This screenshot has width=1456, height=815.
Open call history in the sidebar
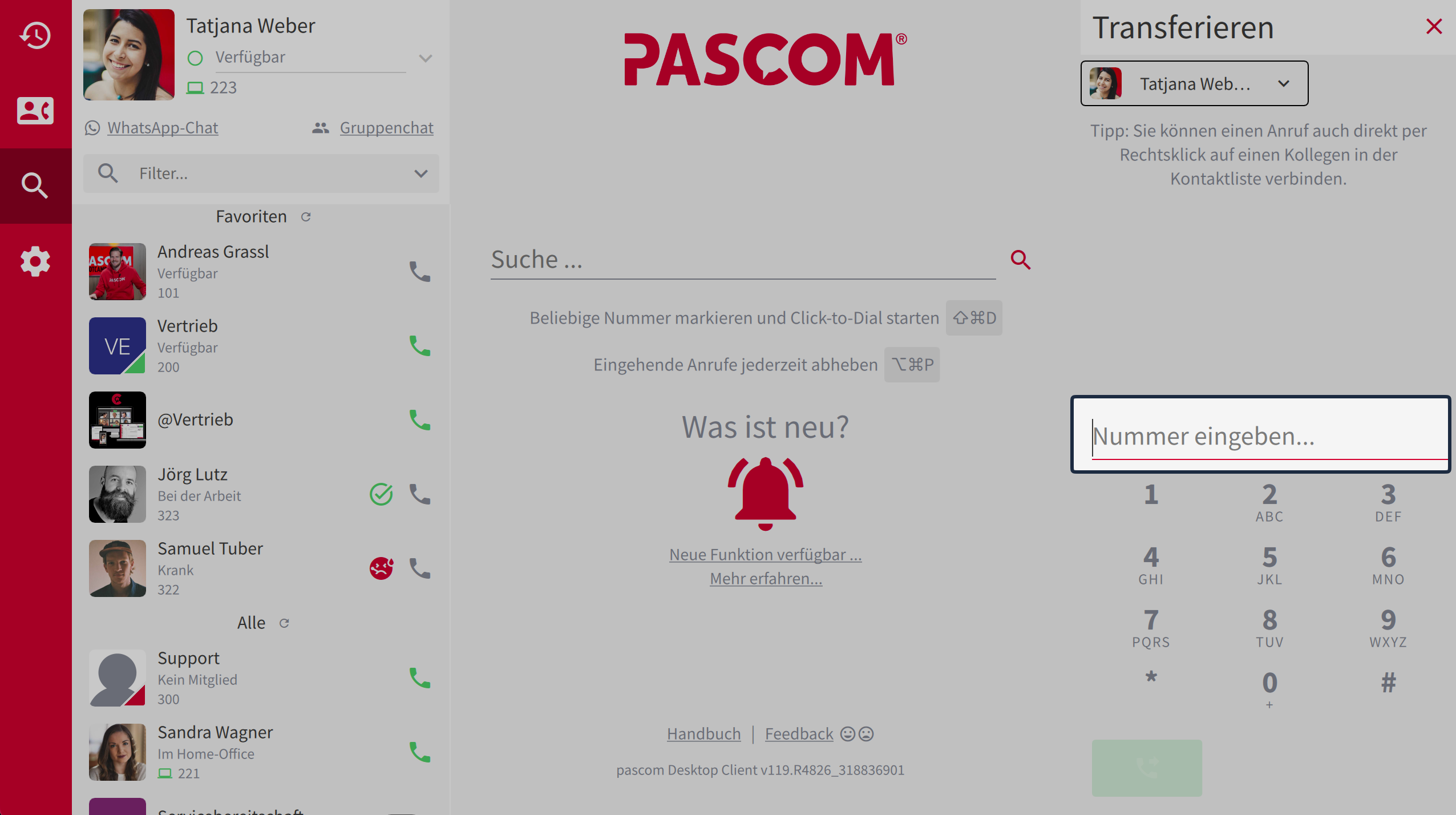[35, 35]
